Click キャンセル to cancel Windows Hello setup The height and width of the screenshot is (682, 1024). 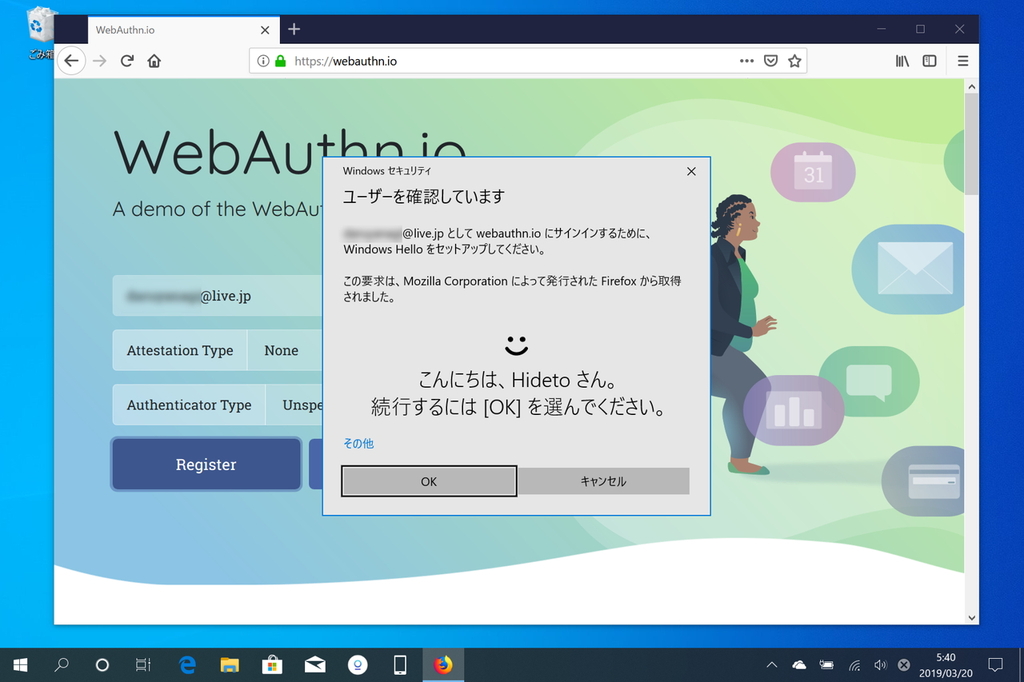point(603,481)
